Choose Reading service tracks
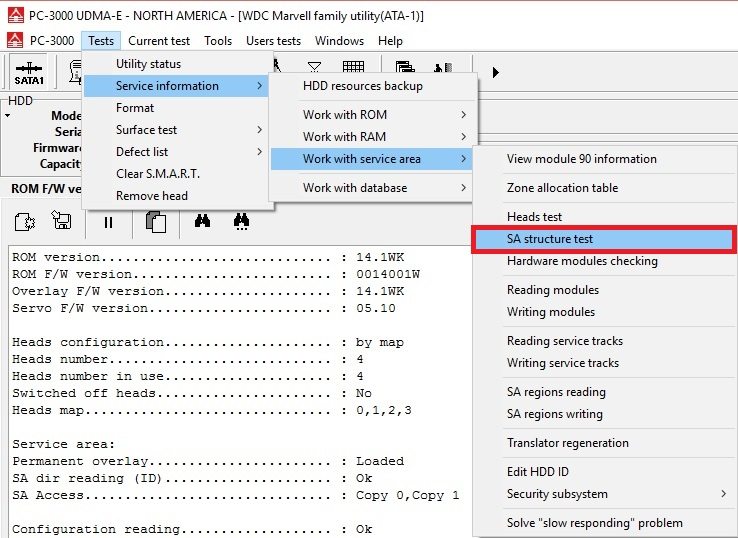The image size is (738, 538). coord(605,341)
